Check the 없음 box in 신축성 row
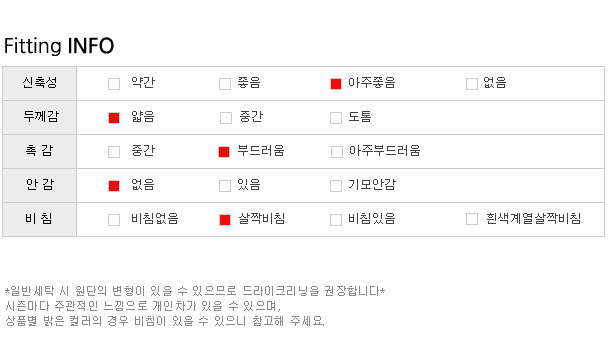The height and width of the screenshot is (361, 608). tap(472, 84)
